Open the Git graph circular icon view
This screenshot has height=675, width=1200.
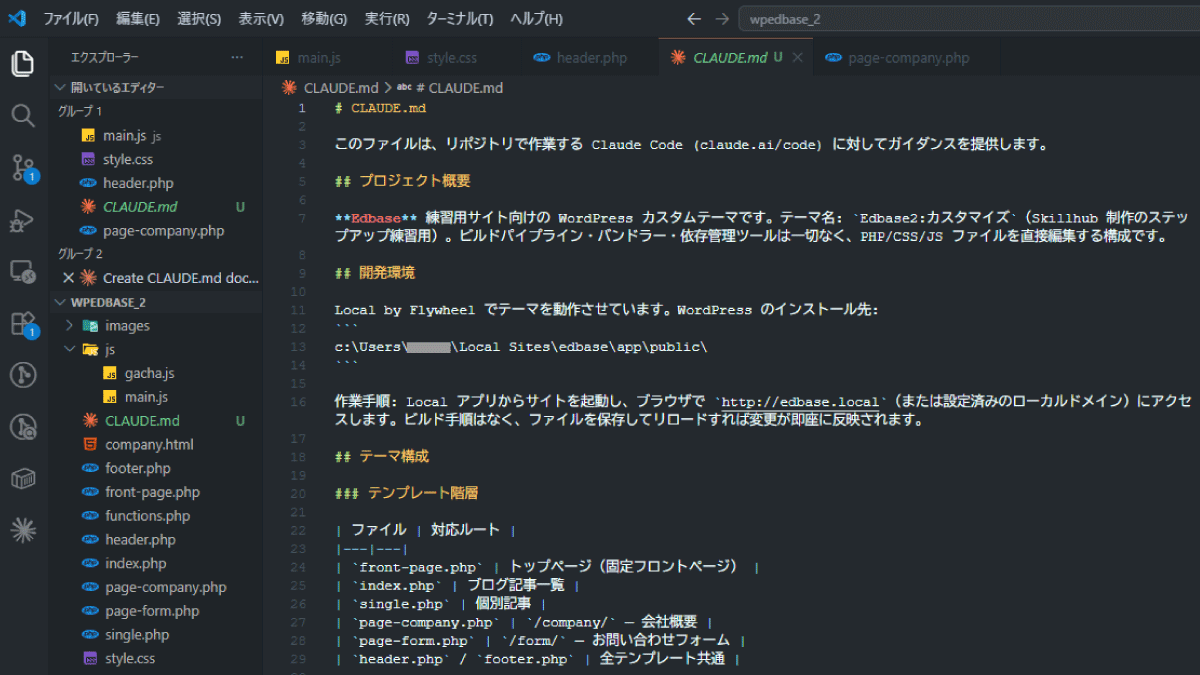tap(22, 375)
